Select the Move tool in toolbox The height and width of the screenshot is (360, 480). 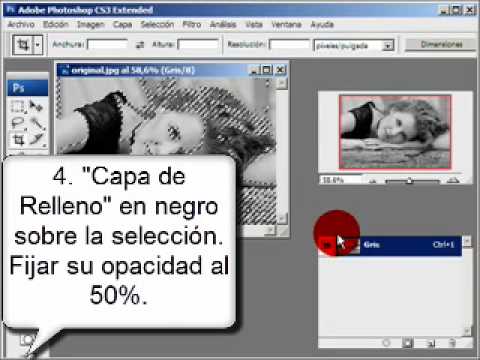(36, 107)
